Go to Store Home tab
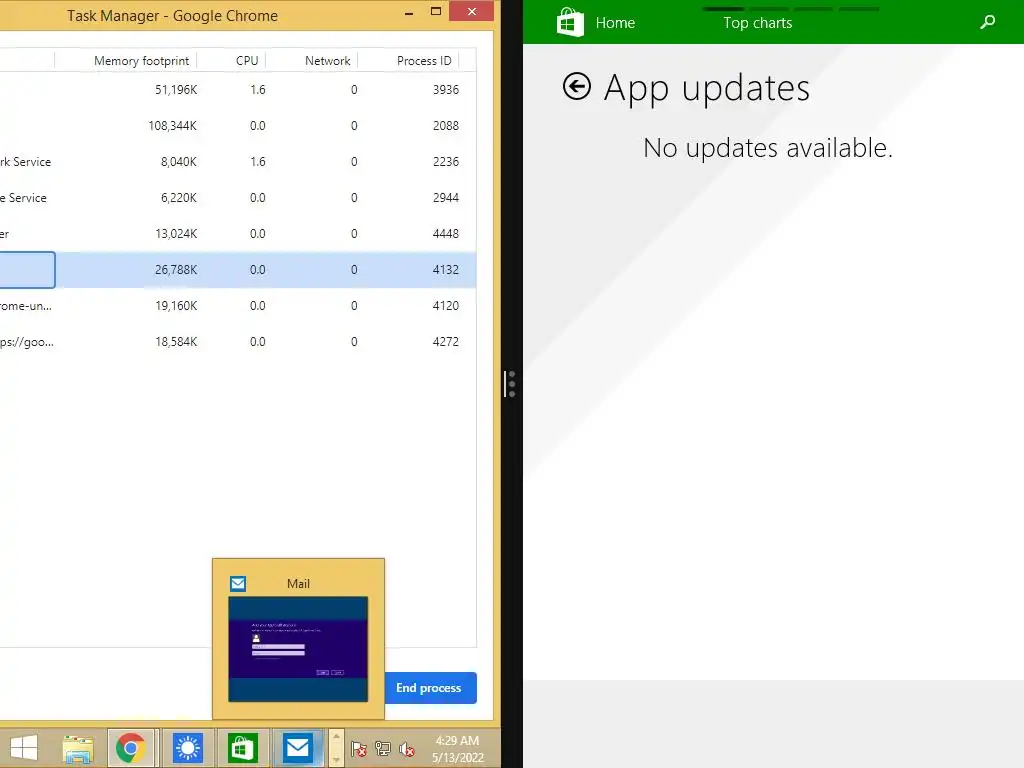This screenshot has height=768, width=1024. 615,23
